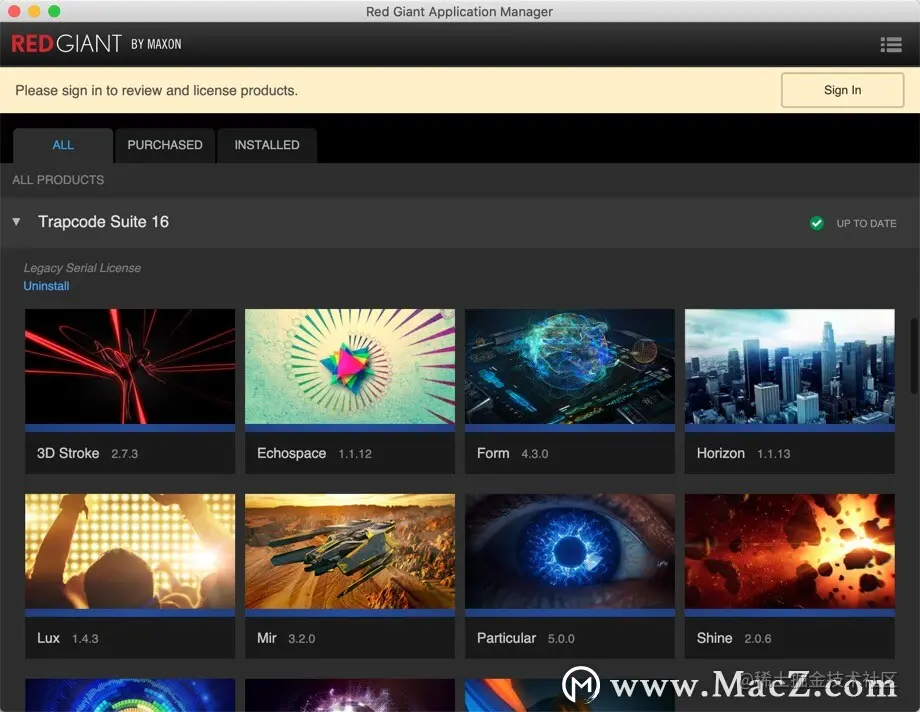Click the 3.2.0 version number
Image resolution: width=920 pixels, height=712 pixels.
pos(302,639)
